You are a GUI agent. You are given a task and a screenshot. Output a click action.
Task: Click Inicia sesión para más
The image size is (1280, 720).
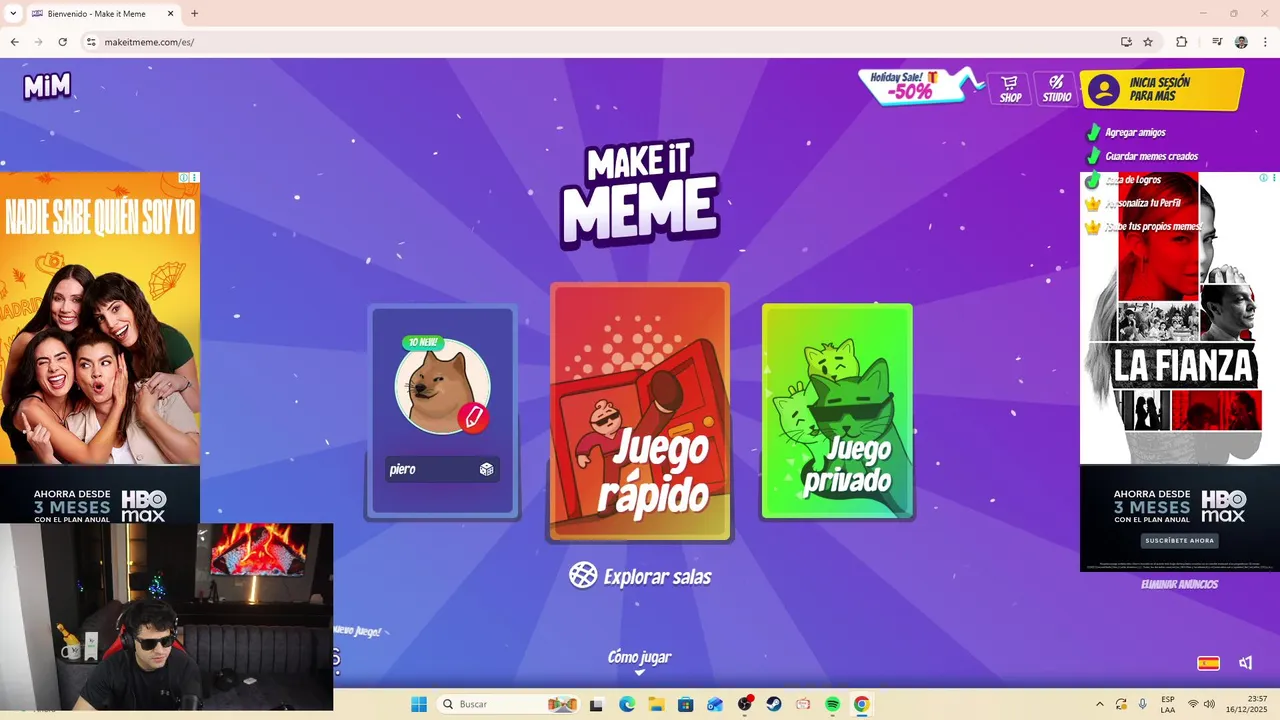click(x=1162, y=90)
